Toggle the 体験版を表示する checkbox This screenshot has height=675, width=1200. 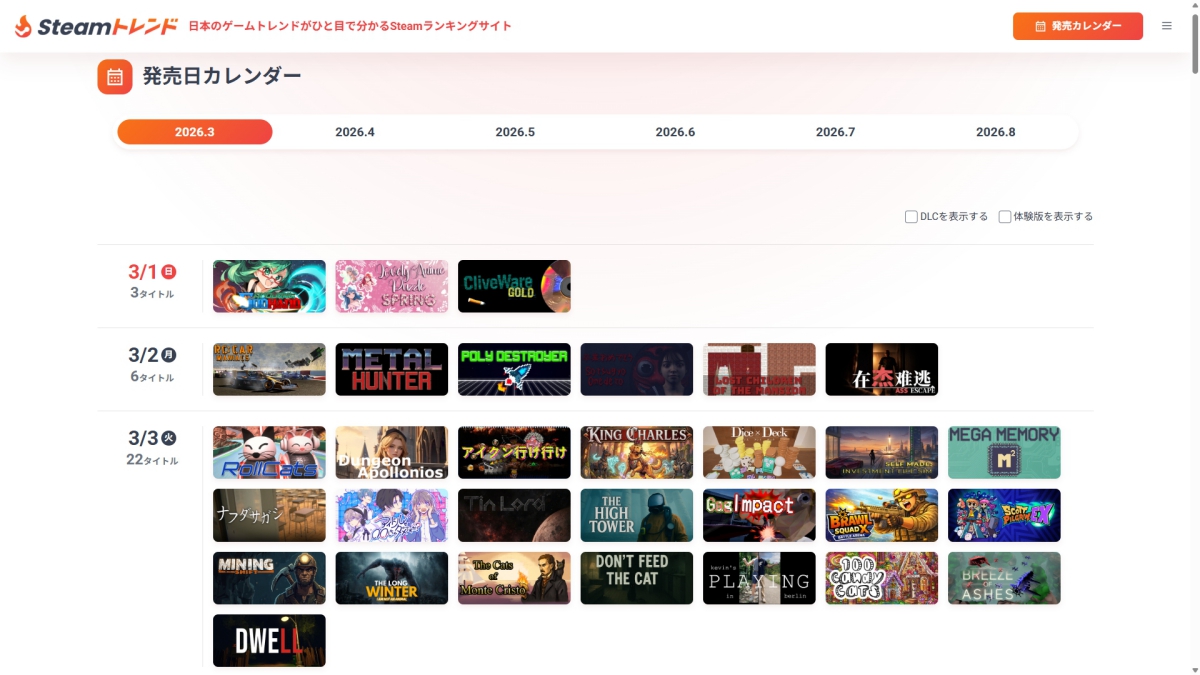click(x=1005, y=217)
